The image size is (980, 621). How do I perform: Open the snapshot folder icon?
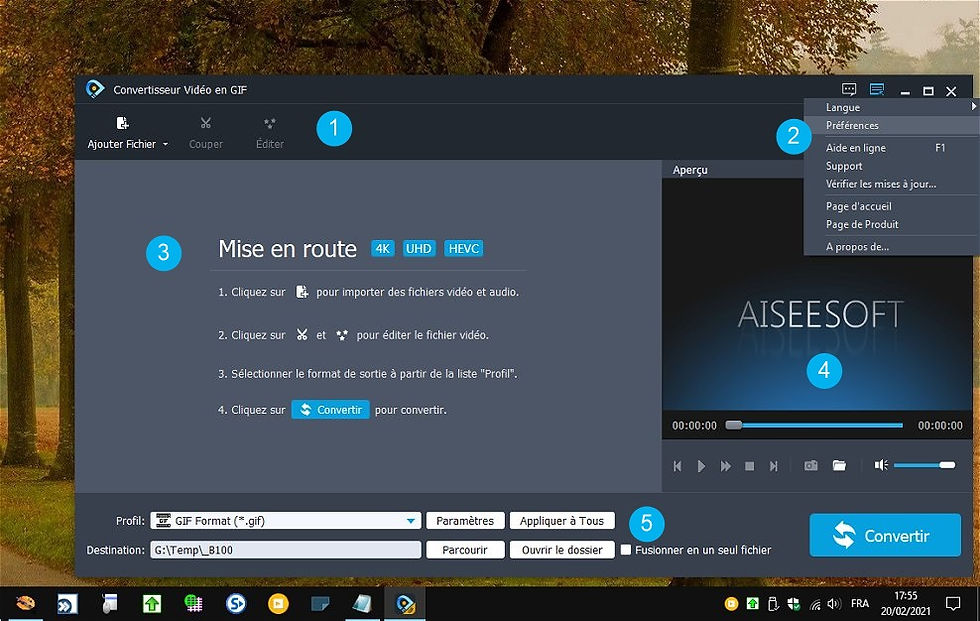click(839, 465)
